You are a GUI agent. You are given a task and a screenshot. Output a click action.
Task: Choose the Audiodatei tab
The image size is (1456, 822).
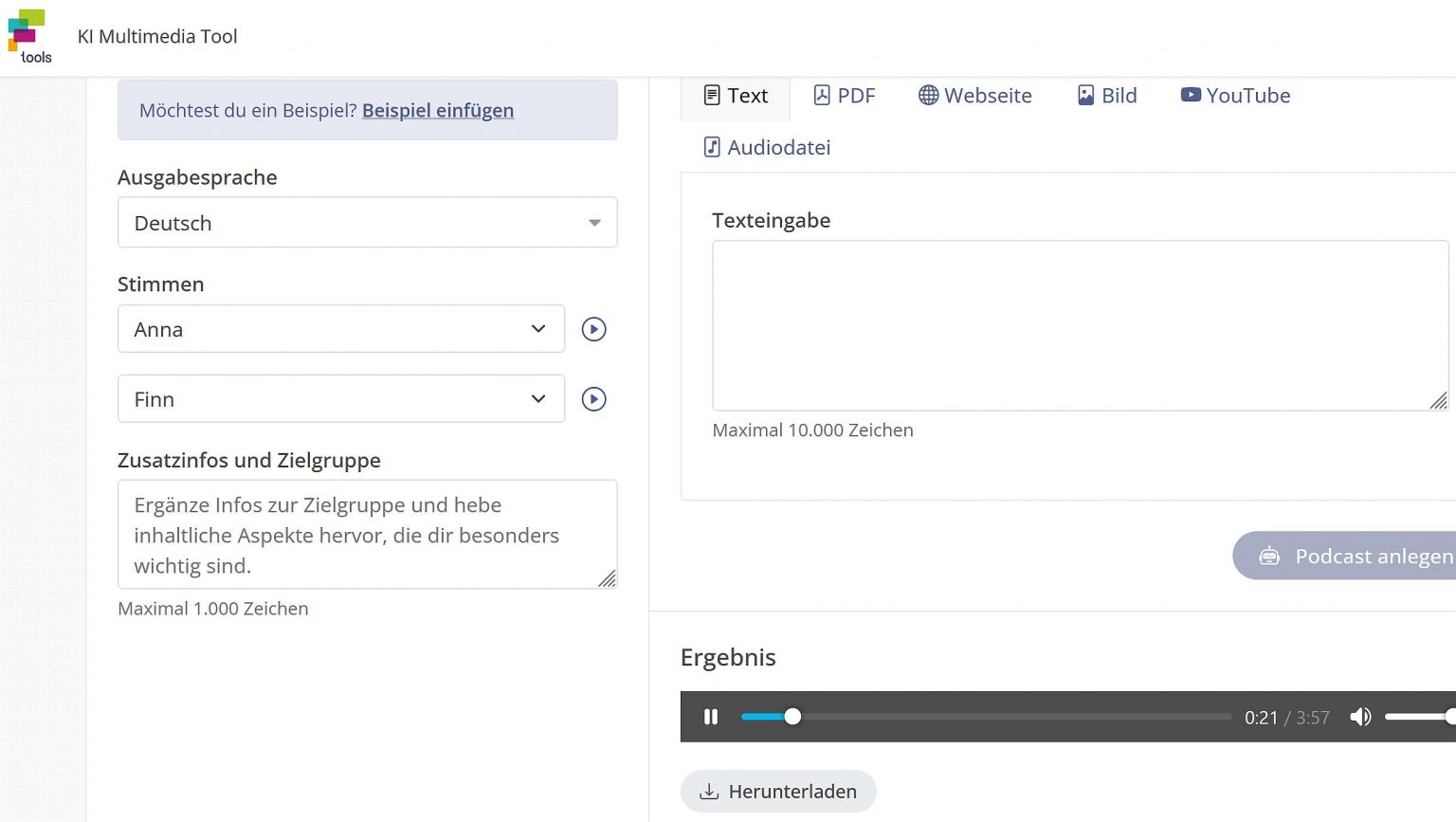point(767,147)
